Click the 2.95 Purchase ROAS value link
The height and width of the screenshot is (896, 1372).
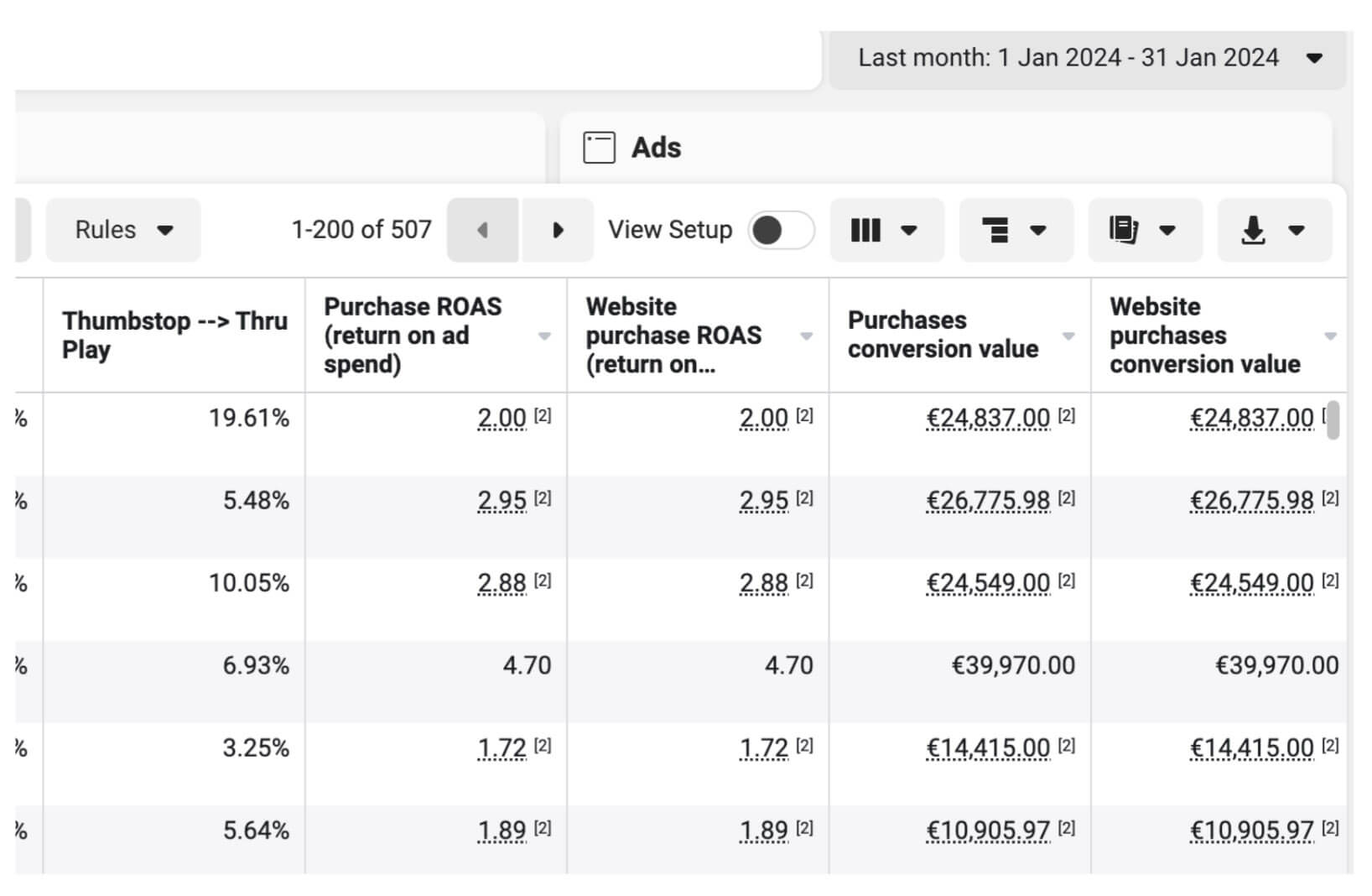(502, 501)
